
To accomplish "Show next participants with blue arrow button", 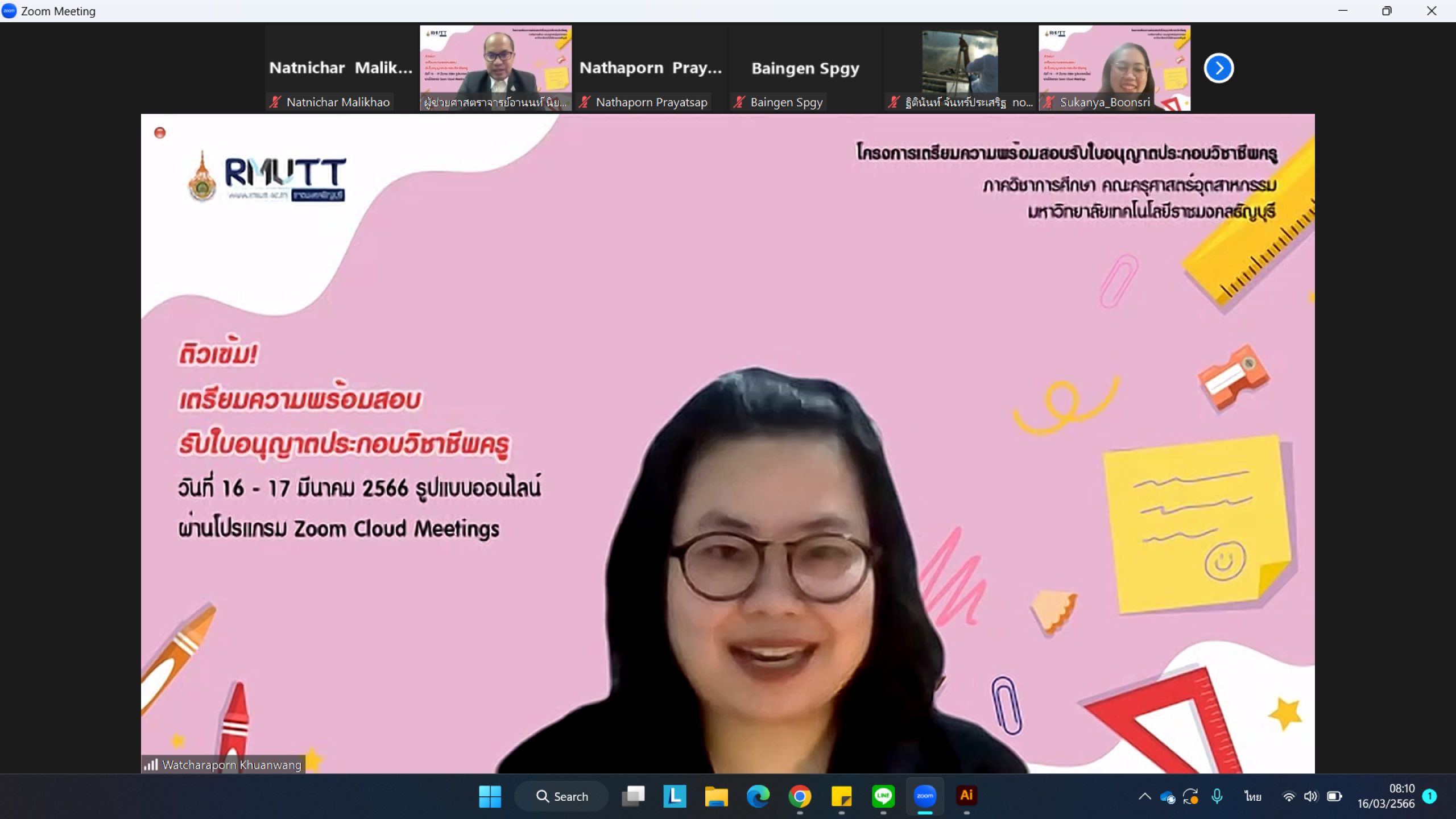I will (1218, 68).
